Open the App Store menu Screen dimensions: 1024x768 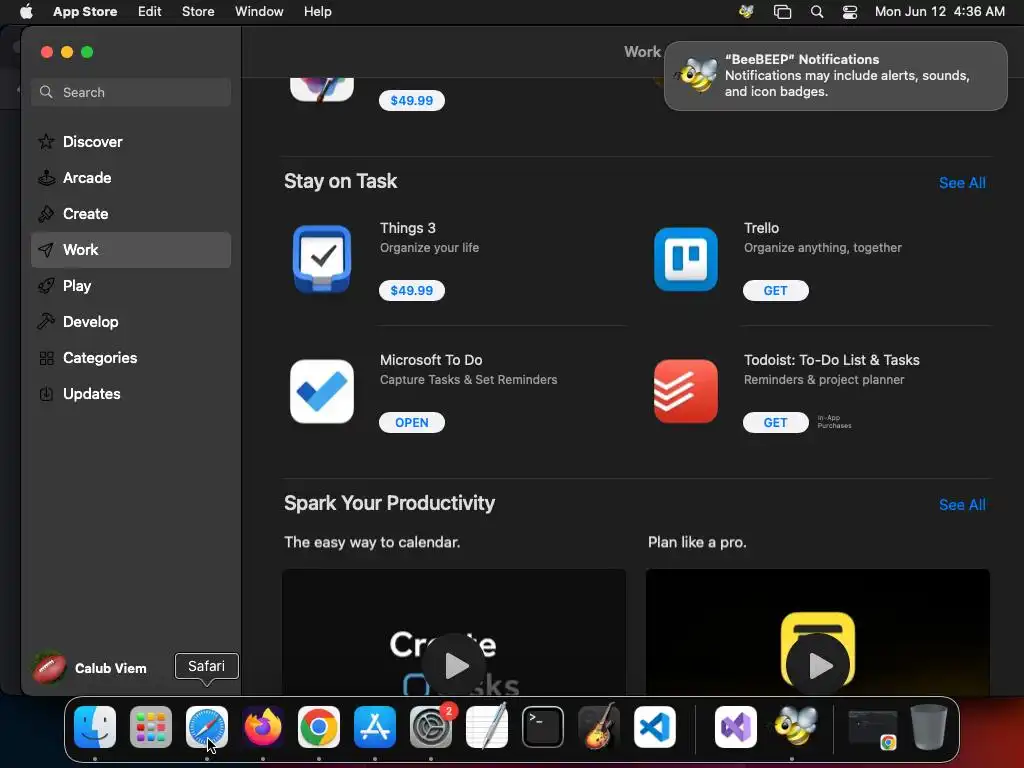(85, 12)
